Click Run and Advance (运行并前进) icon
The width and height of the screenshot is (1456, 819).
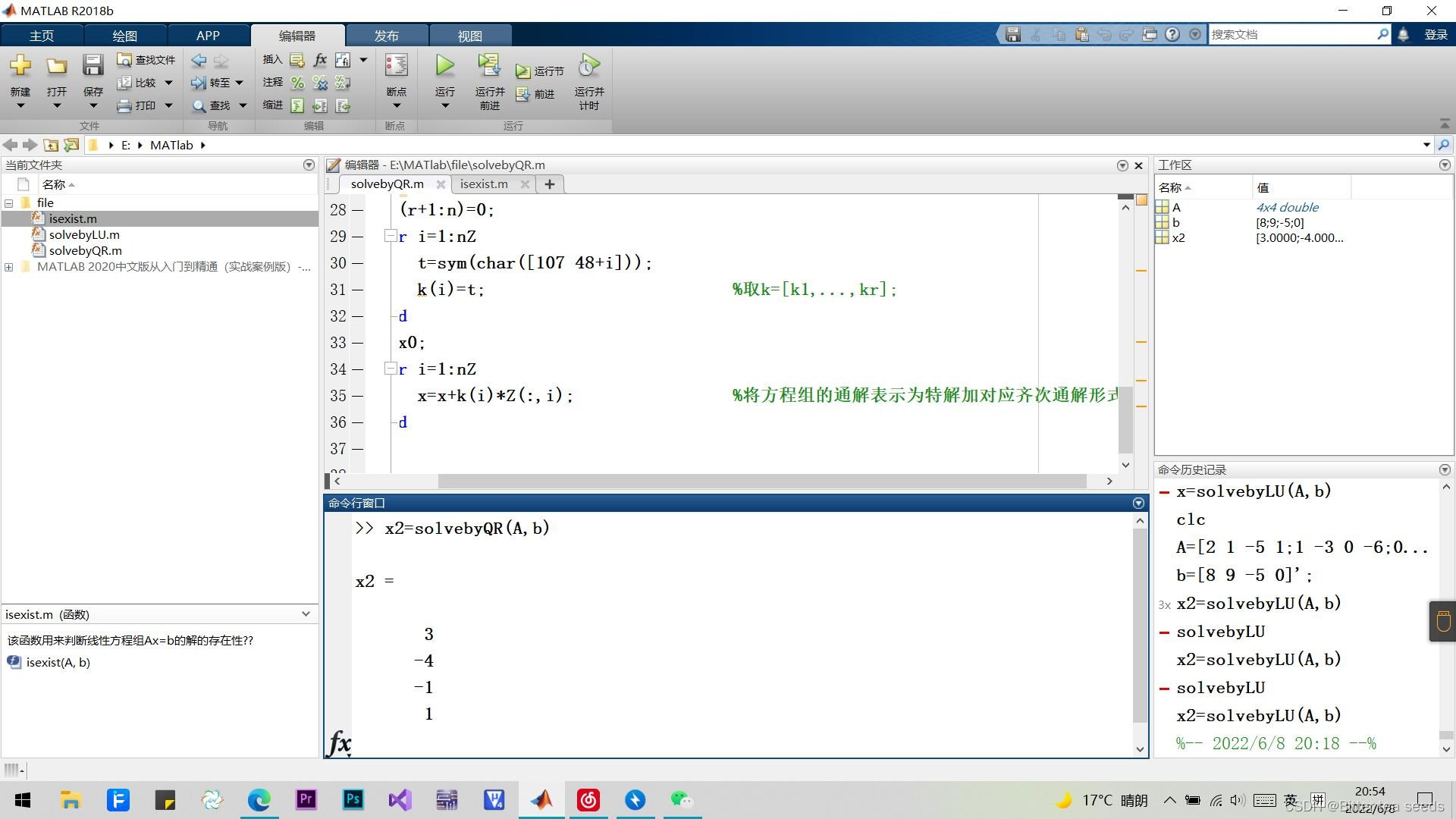coord(489,65)
